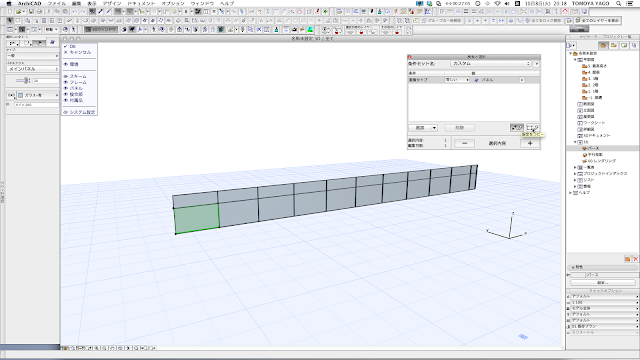Open the Publisher Sets tab icon in Navigator
The width and height of the screenshot is (640, 360).
tap(634, 45)
